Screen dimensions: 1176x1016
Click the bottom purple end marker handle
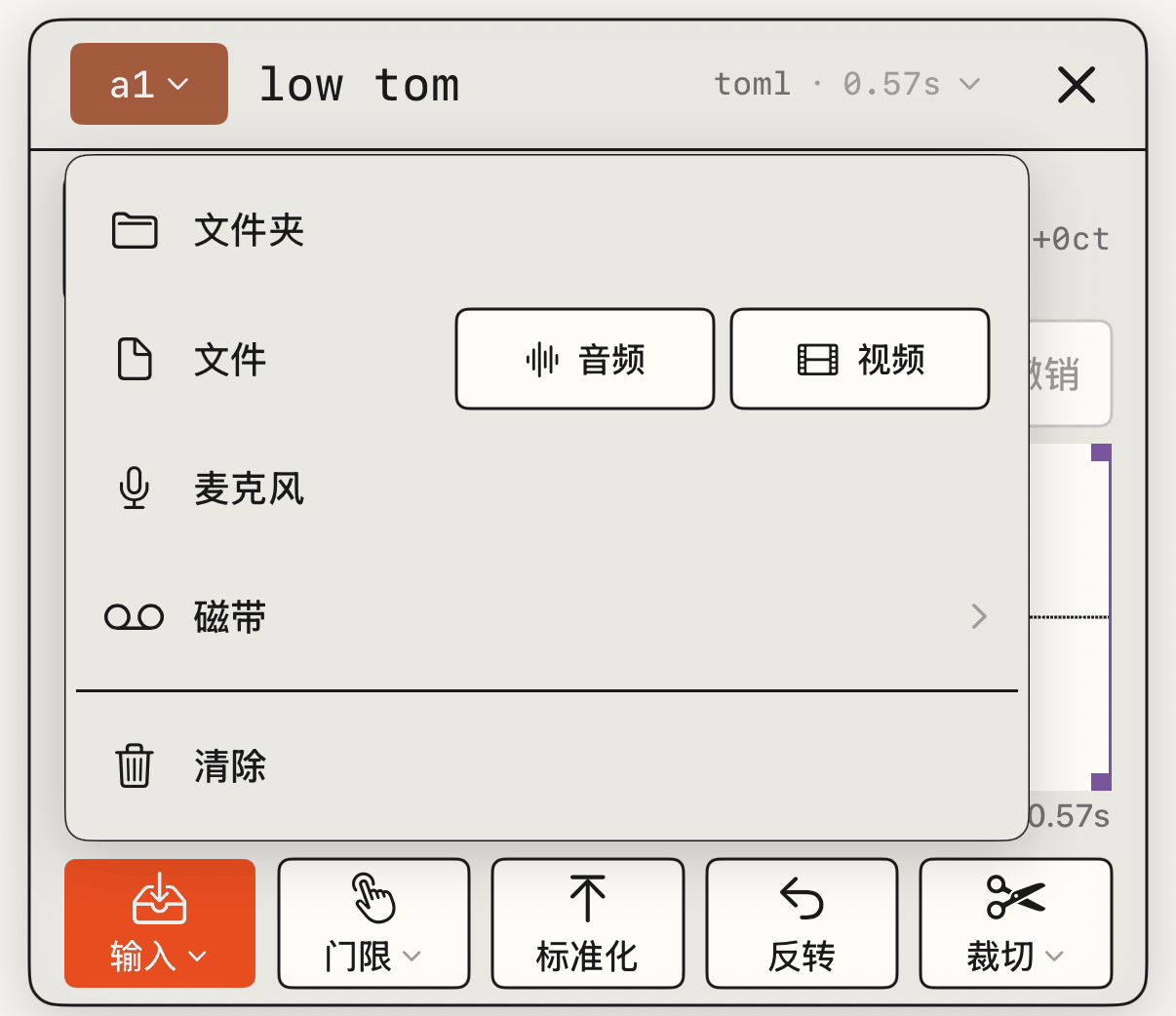pyautogui.click(x=1101, y=782)
